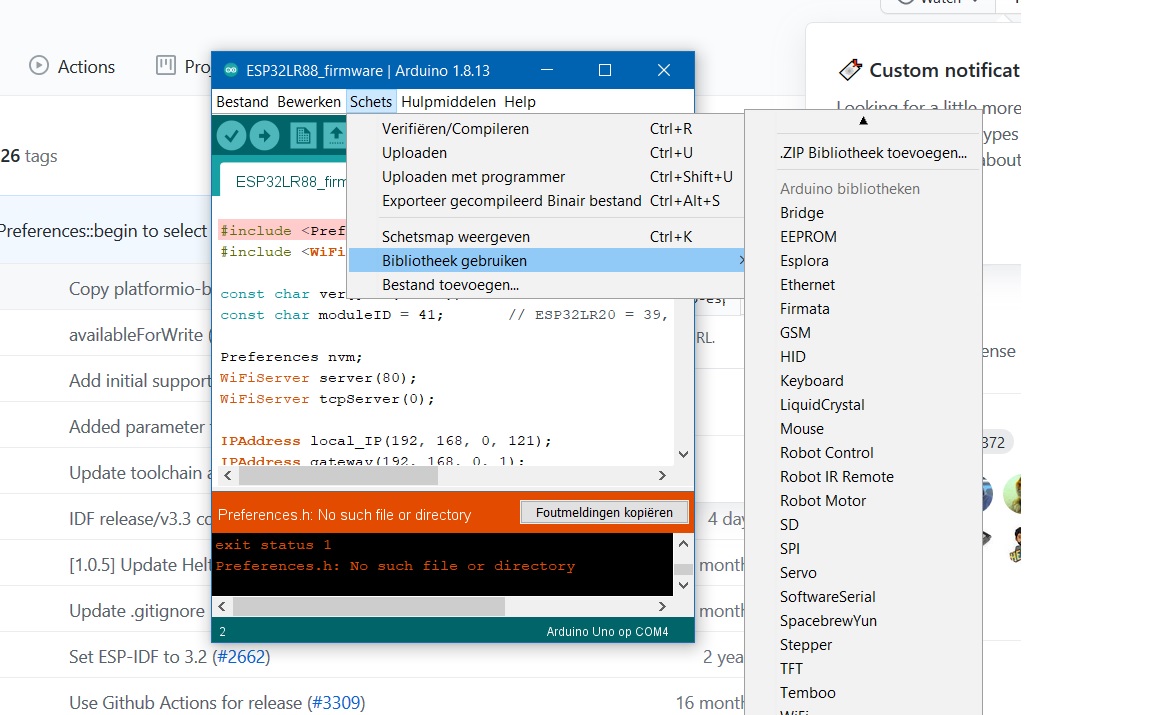Image resolution: width=1152 pixels, height=715 pixels.
Task: Open the #3309 pull request link
Action: (336, 703)
